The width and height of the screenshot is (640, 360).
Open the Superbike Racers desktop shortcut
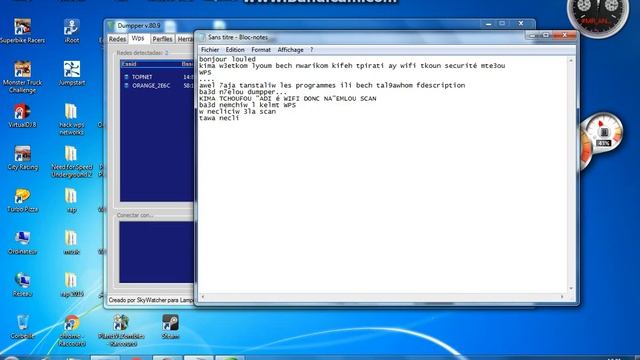[22, 31]
